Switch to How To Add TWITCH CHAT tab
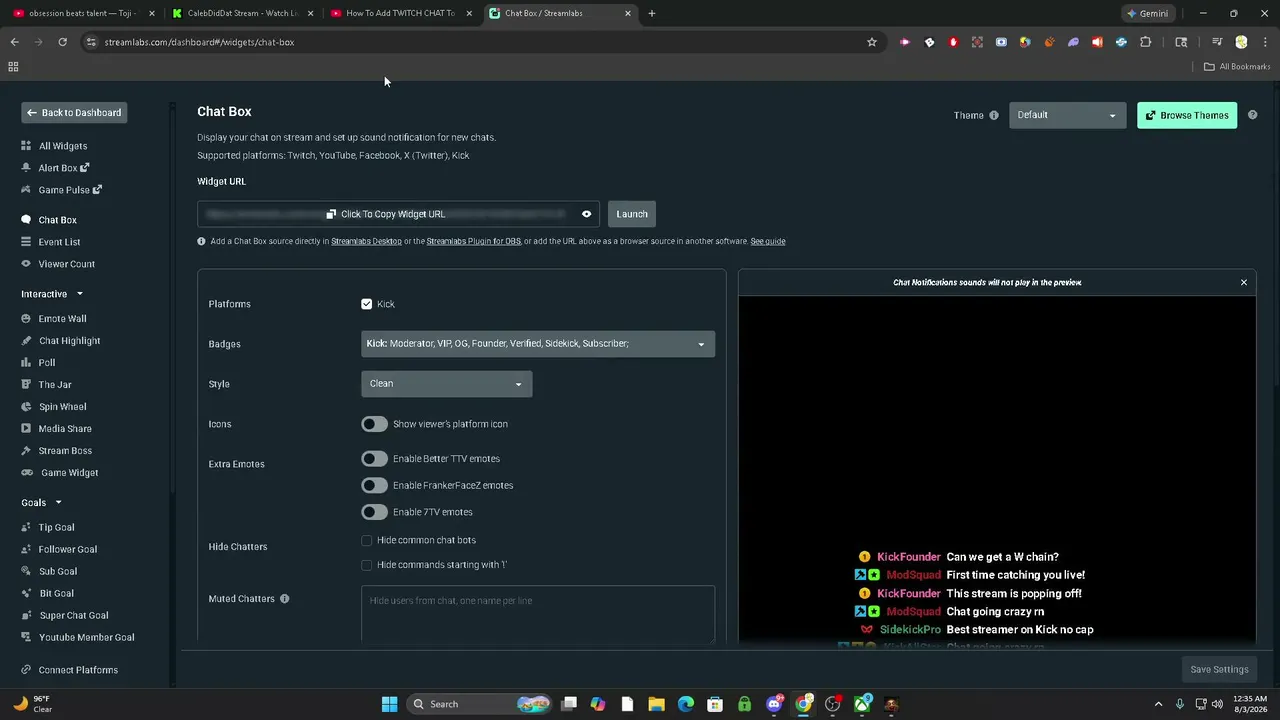The width and height of the screenshot is (1280, 720). coord(402,13)
